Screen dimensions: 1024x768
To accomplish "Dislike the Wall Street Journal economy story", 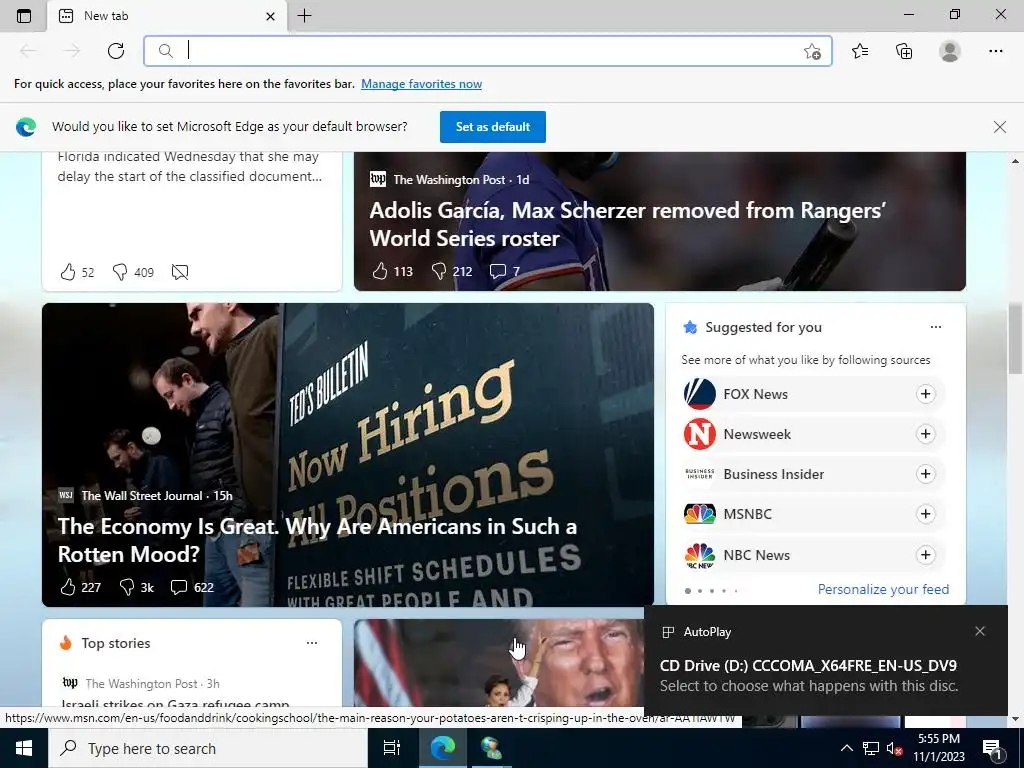I will click(x=127, y=587).
